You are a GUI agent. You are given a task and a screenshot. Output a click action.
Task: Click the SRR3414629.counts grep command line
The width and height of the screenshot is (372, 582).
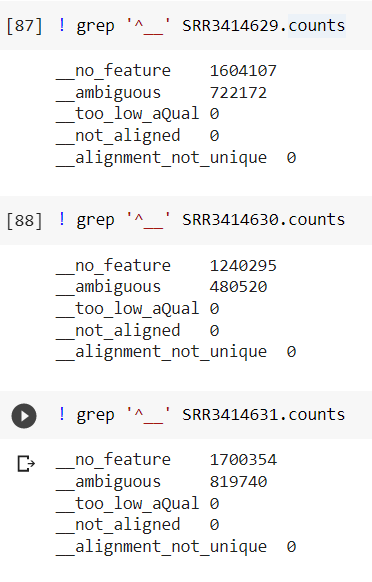pos(202,26)
